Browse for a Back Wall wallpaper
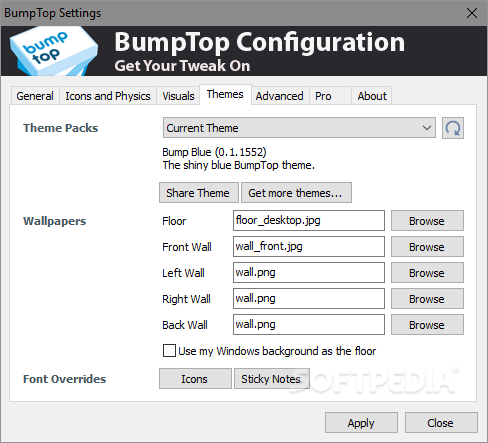The image size is (488, 443). tap(427, 325)
